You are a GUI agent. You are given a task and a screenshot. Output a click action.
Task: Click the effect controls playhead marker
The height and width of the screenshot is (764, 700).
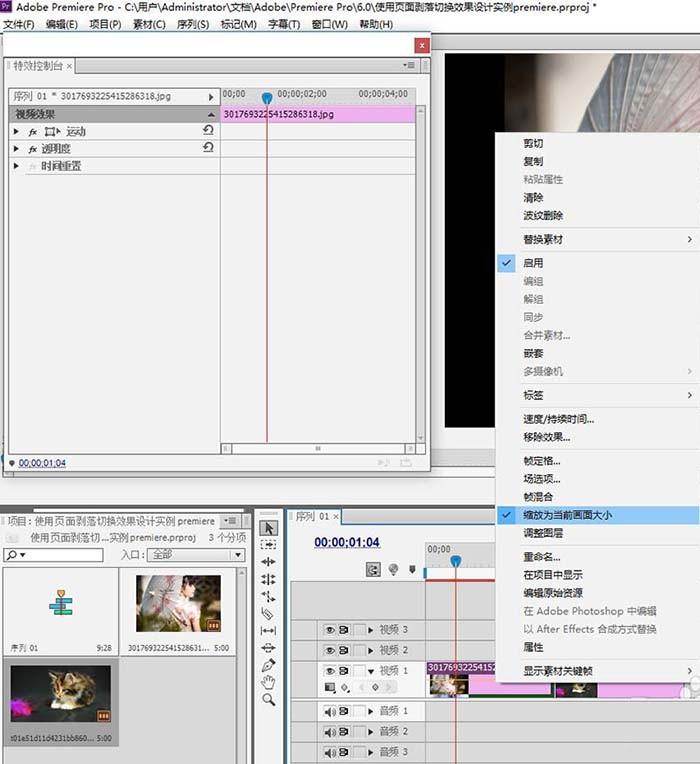pos(266,98)
